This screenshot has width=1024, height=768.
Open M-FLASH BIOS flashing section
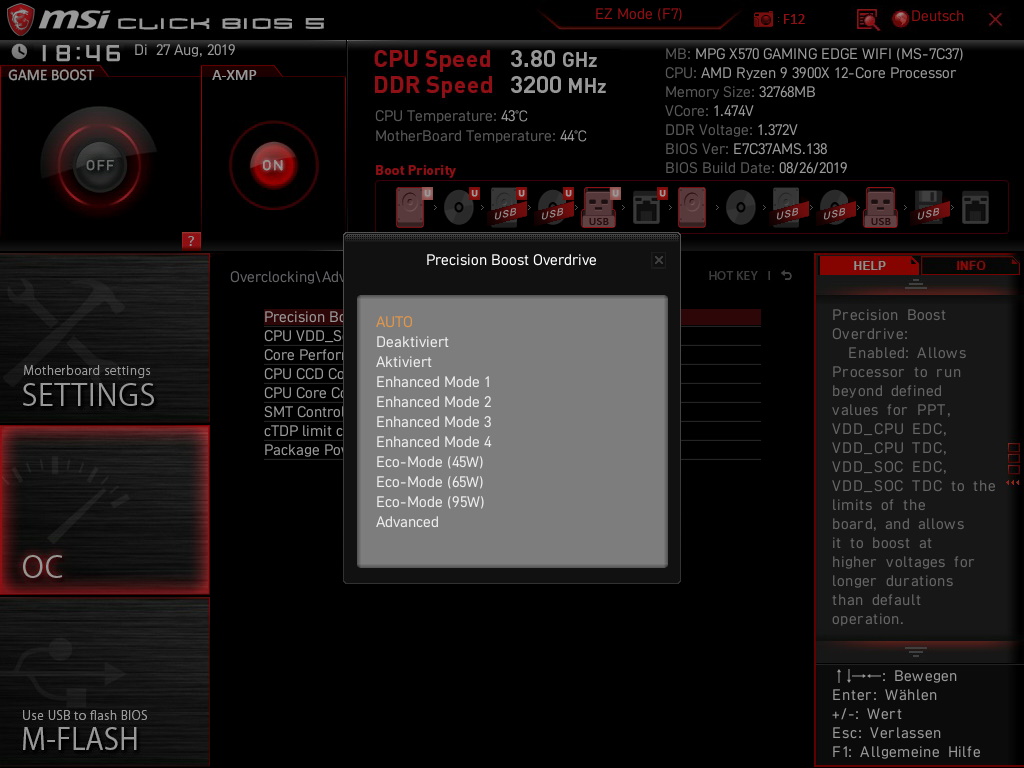[104, 682]
